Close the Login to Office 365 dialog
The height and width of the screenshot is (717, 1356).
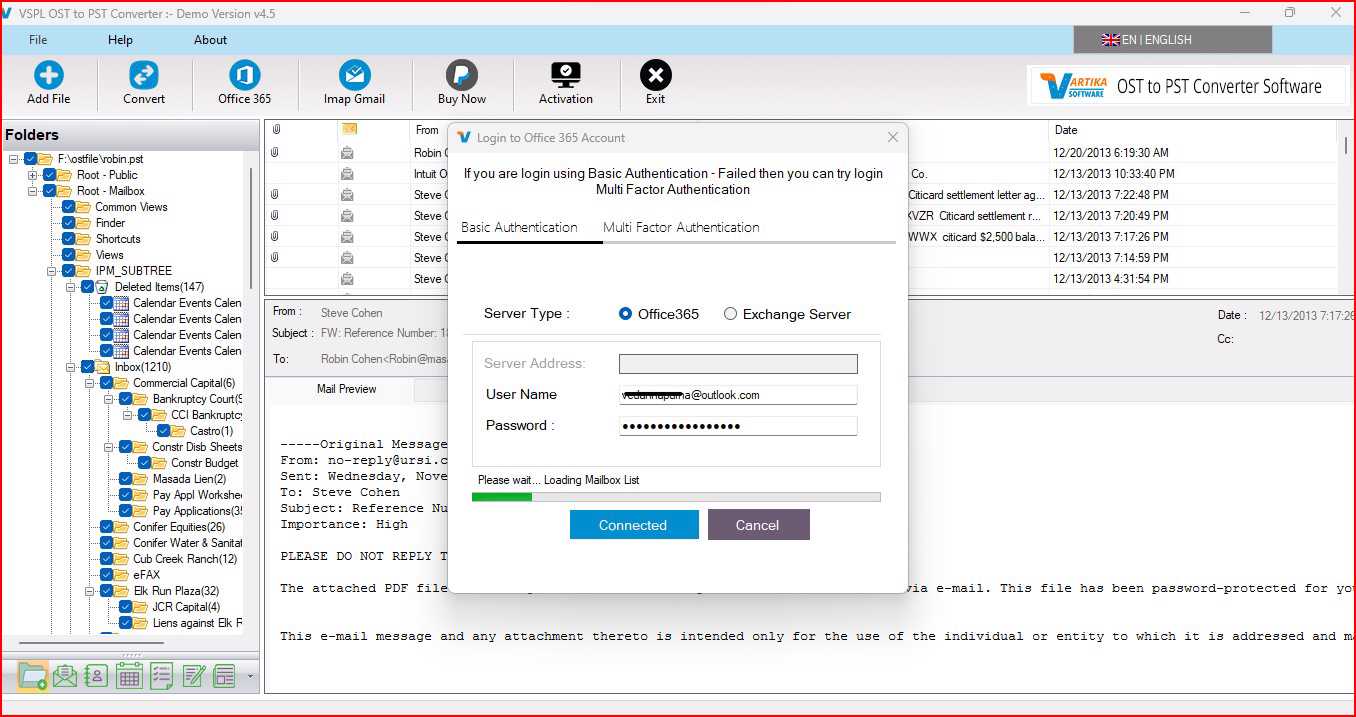coord(893,138)
